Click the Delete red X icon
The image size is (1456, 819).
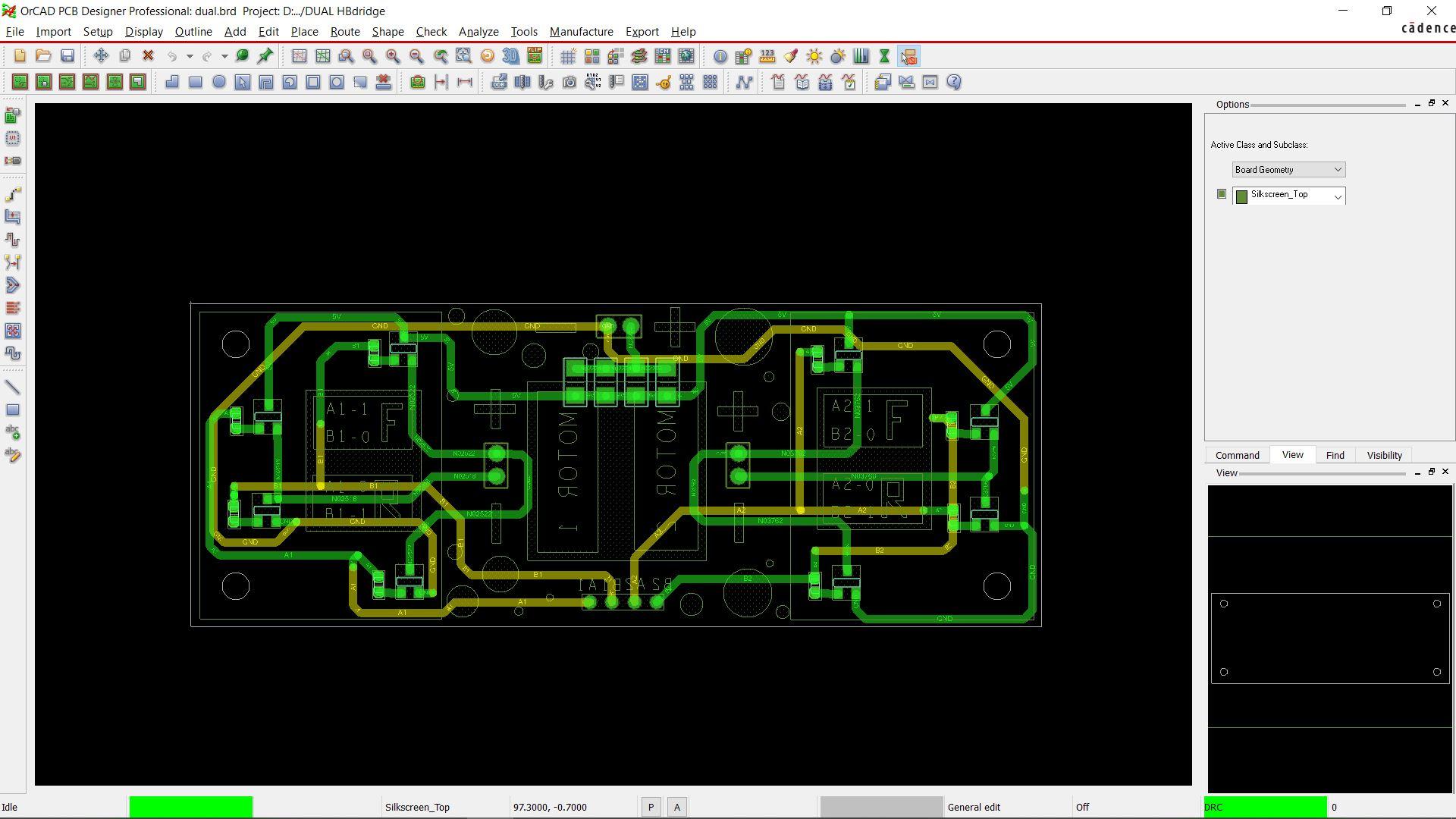pyautogui.click(x=149, y=56)
